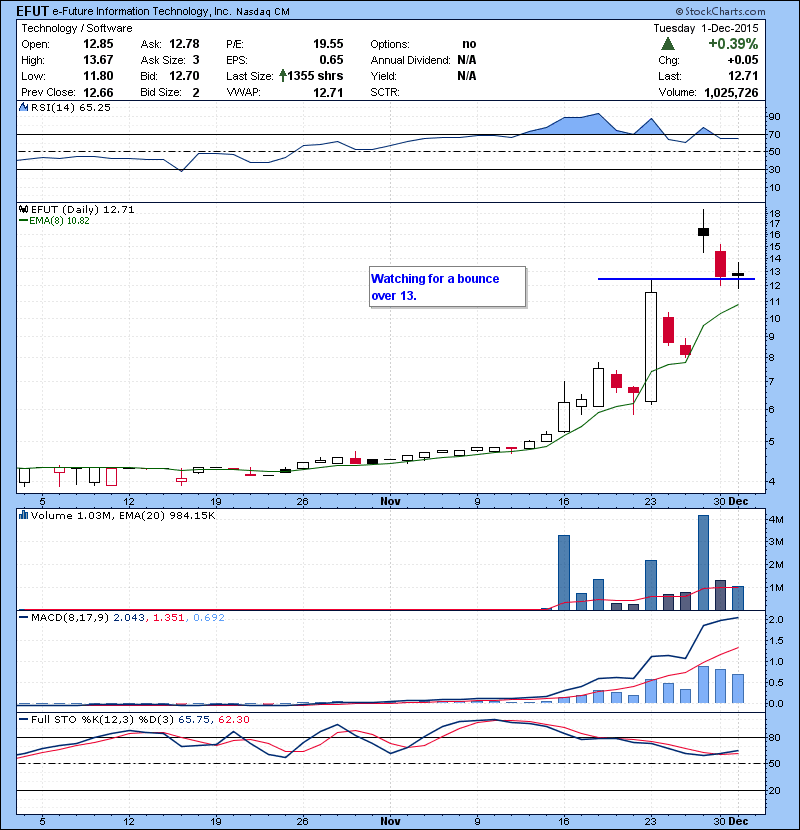Click the Options value 'no'
The width and height of the screenshot is (800, 830).
click(469, 44)
